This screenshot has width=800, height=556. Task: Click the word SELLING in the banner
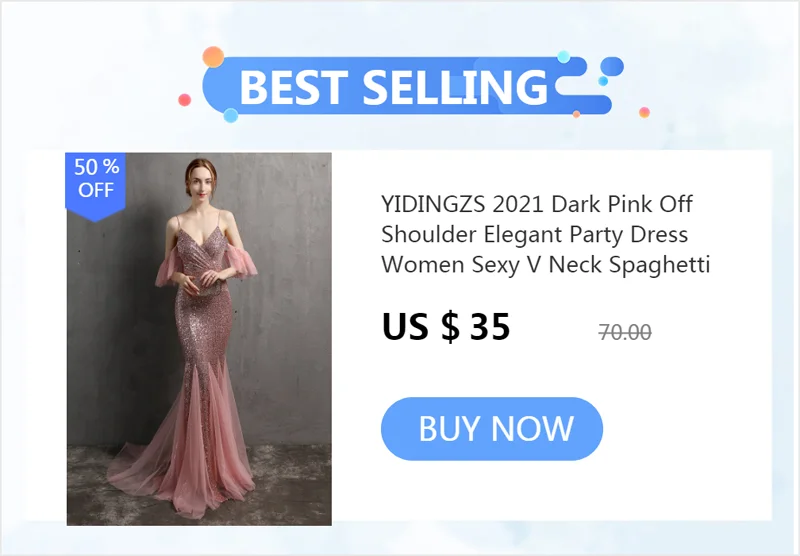point(455,87)
